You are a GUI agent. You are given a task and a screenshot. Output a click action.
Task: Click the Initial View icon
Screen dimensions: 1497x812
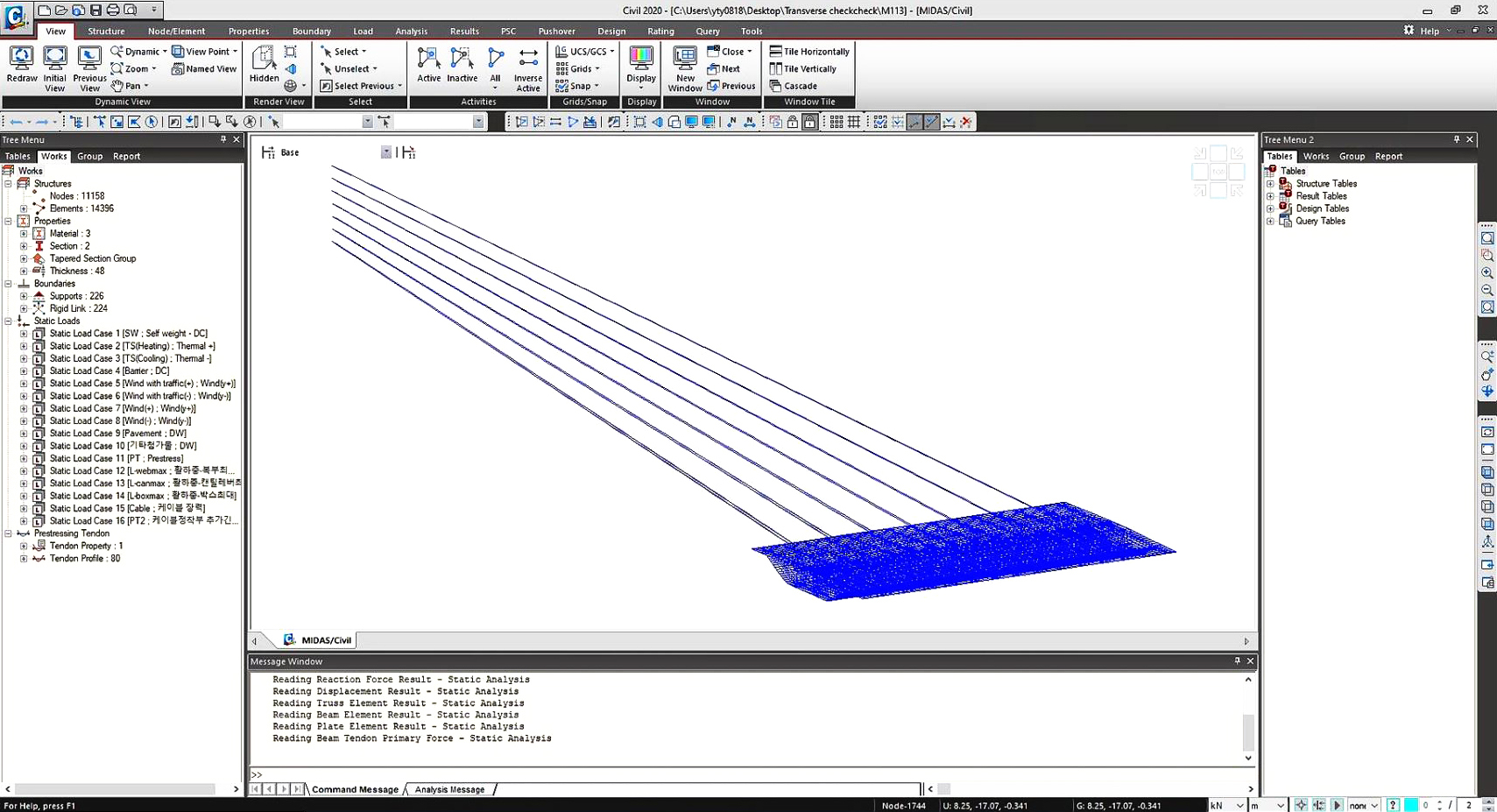point(54,59)
